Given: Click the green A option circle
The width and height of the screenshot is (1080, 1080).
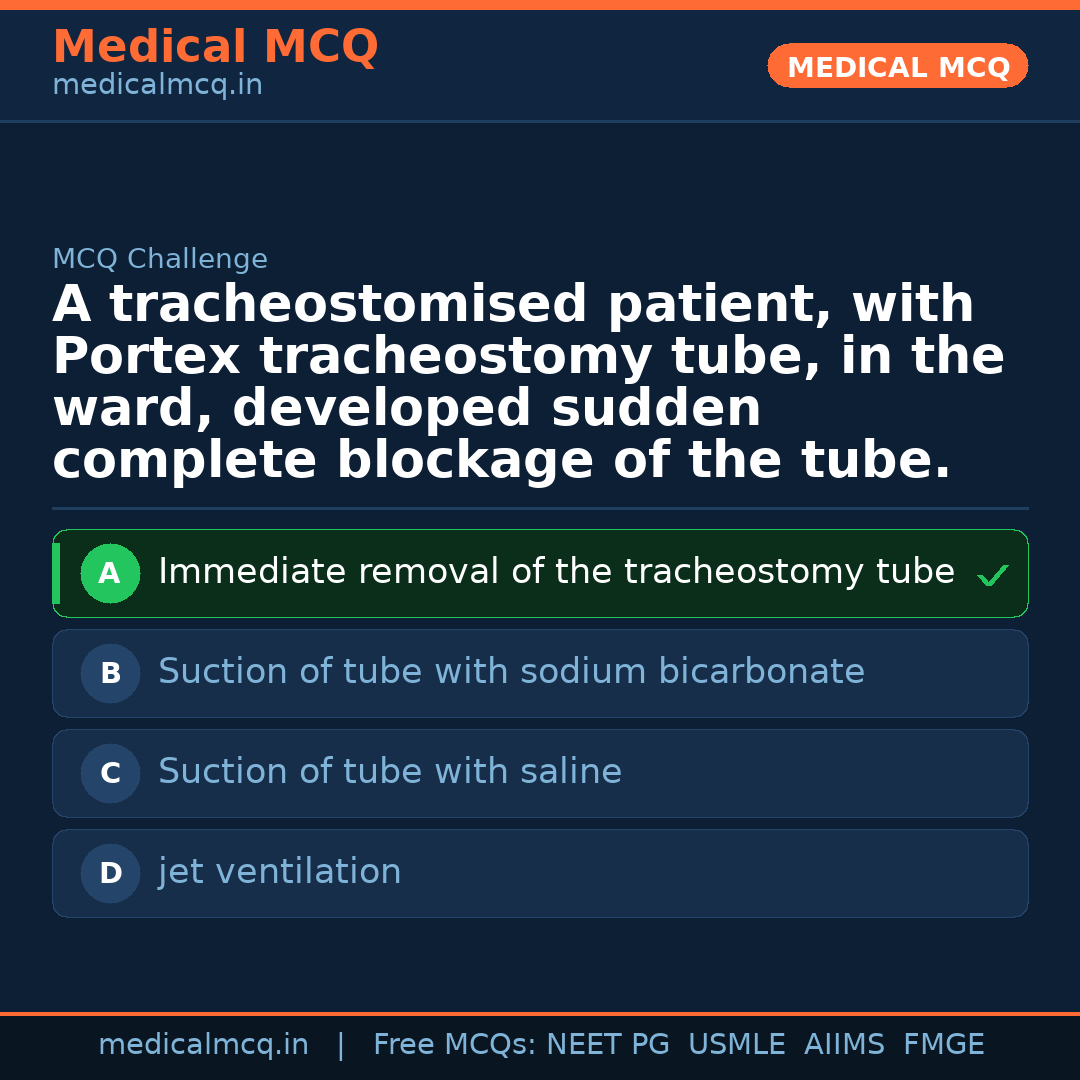Looking at the screenshot, I should point(110,574).
